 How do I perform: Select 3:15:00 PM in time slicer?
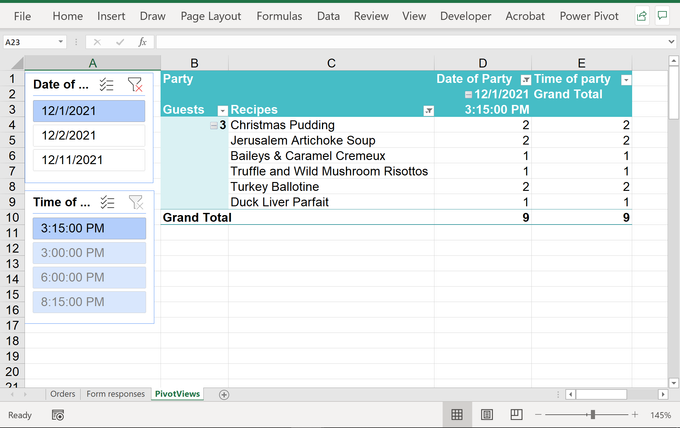89,229
